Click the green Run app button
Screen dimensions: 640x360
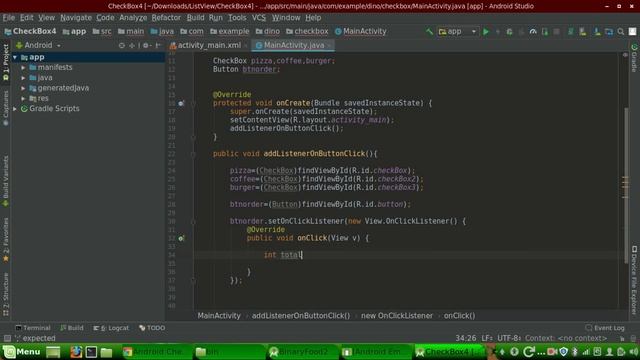coord(486,31)
